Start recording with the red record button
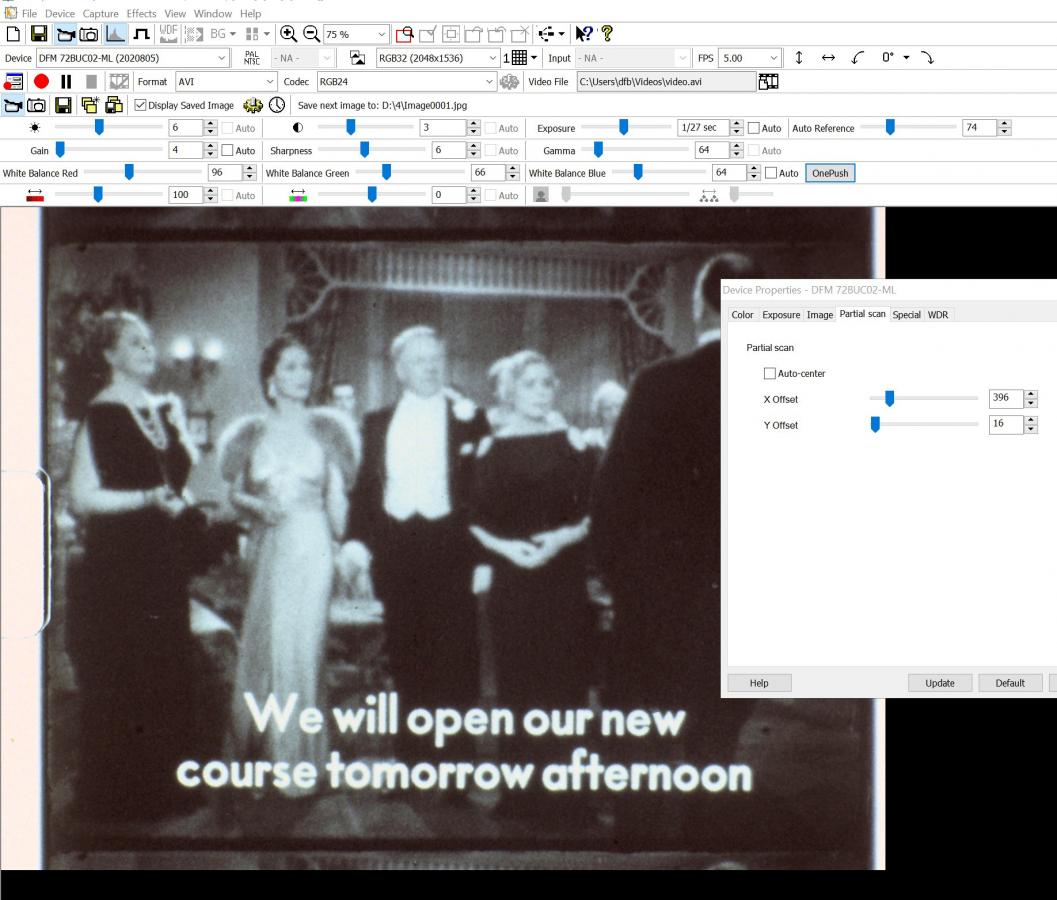 41,82
